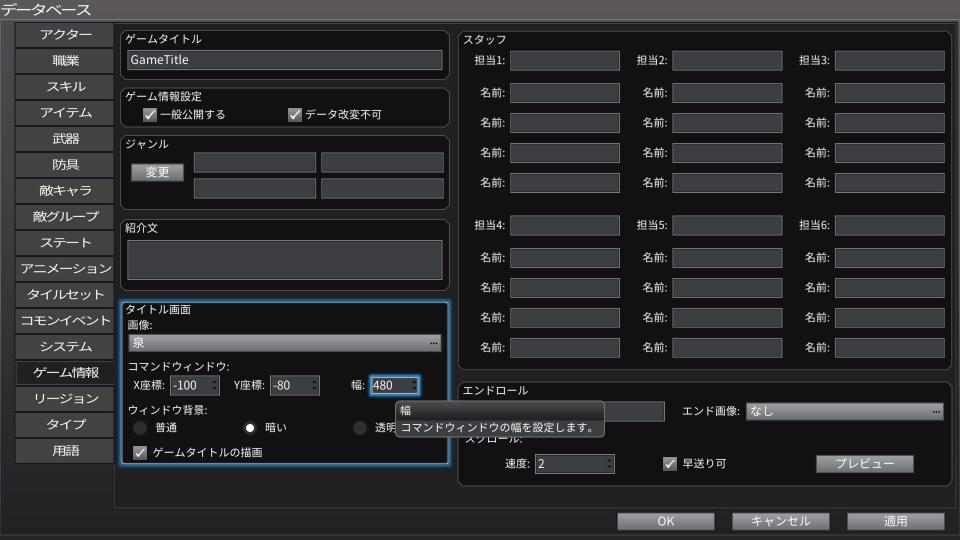Switch to the コモンイベント tab

click(x=65, y=321)
